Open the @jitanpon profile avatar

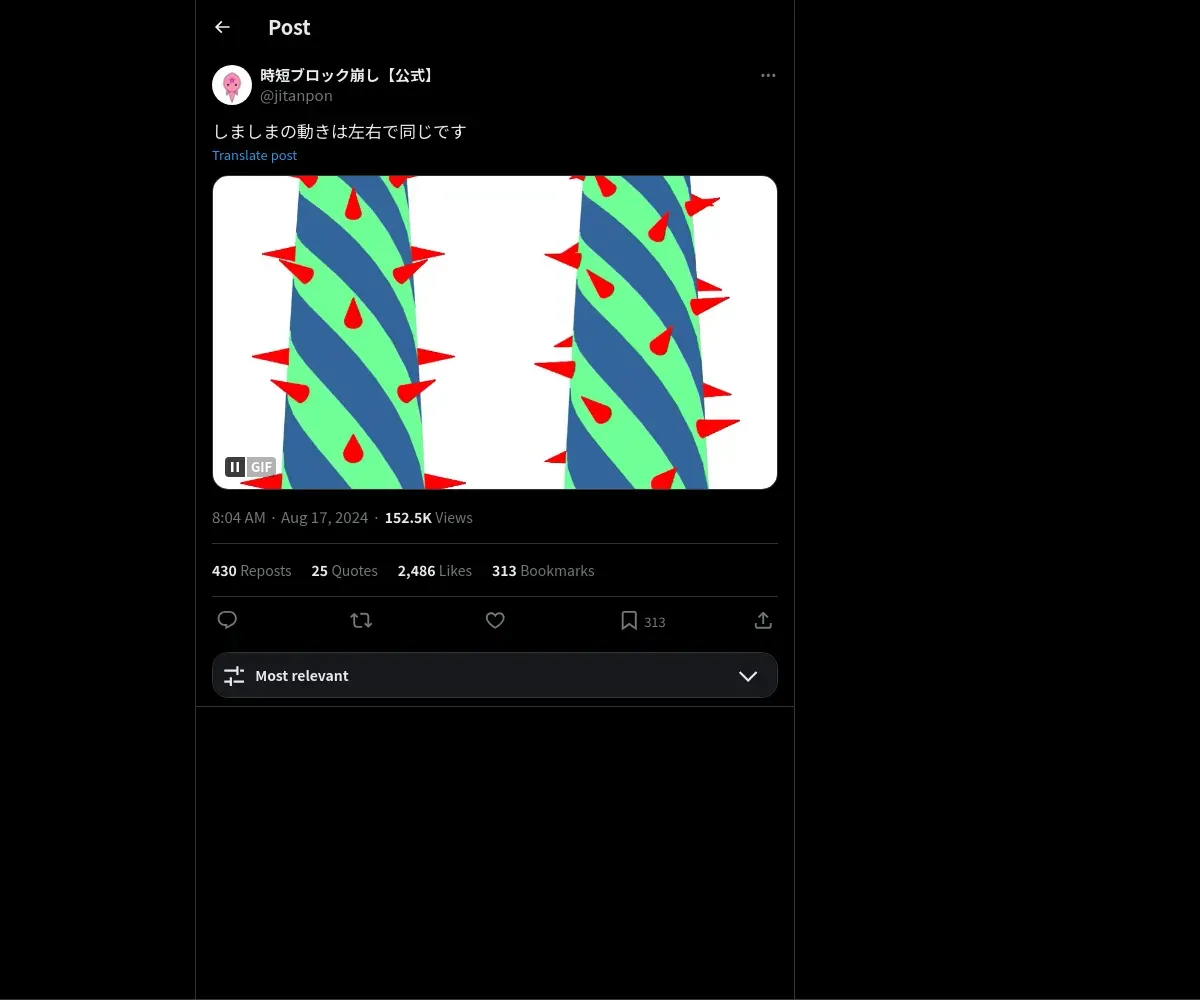[x=232, y=85]
